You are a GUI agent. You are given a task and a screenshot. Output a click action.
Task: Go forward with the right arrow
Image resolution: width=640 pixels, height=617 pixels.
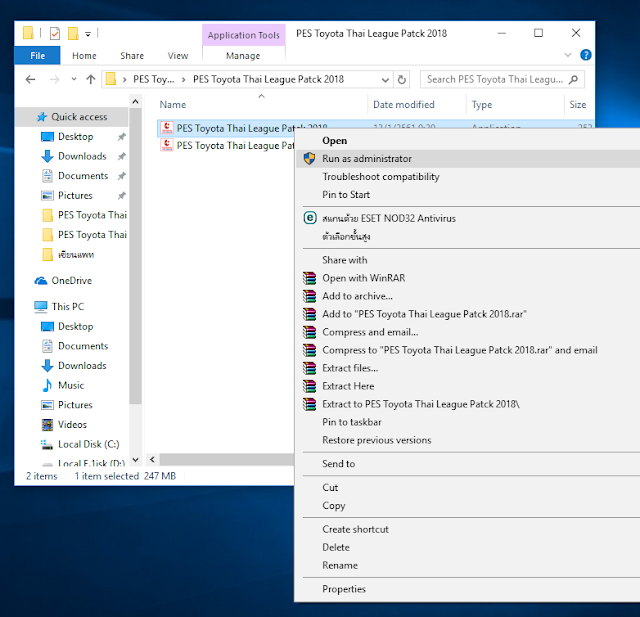[54, 79]
